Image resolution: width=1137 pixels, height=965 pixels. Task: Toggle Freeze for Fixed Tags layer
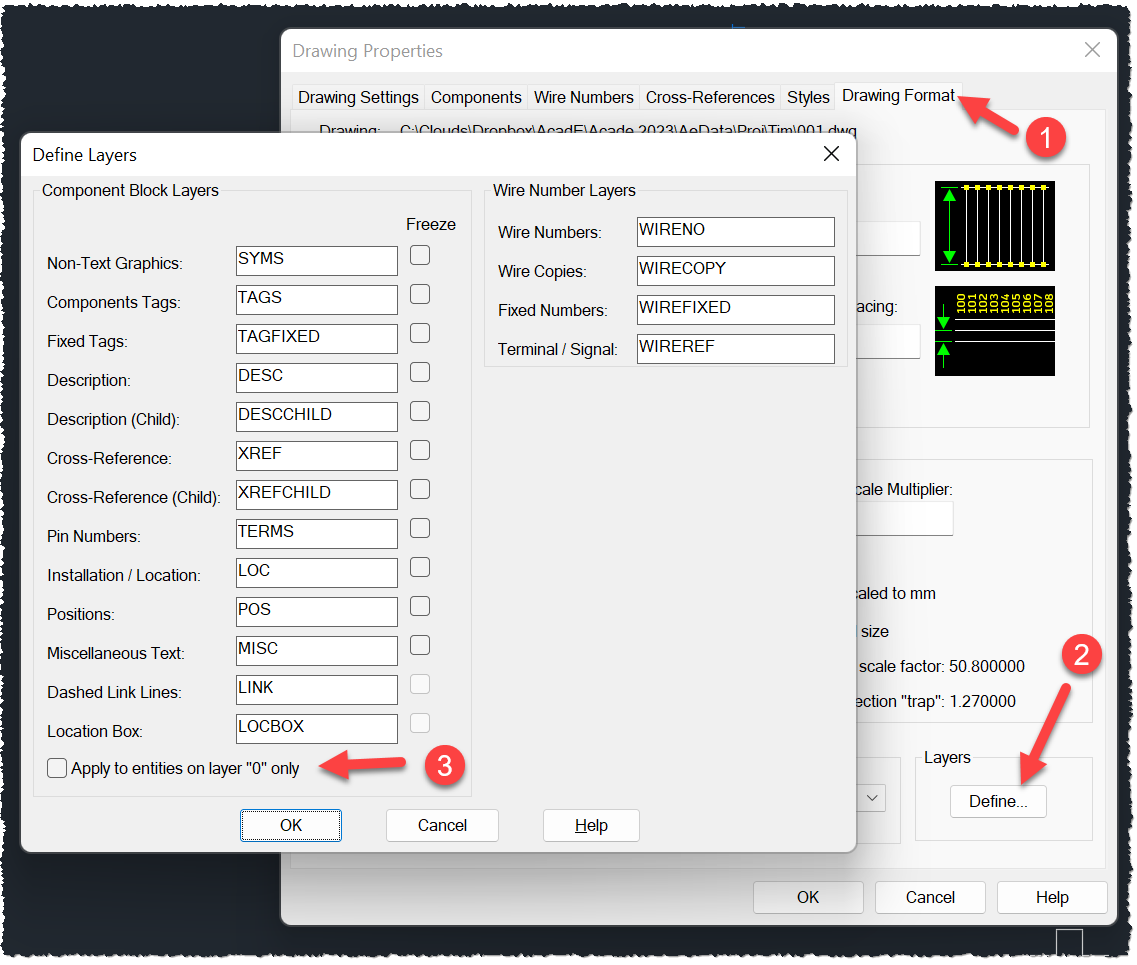point(420,334)
